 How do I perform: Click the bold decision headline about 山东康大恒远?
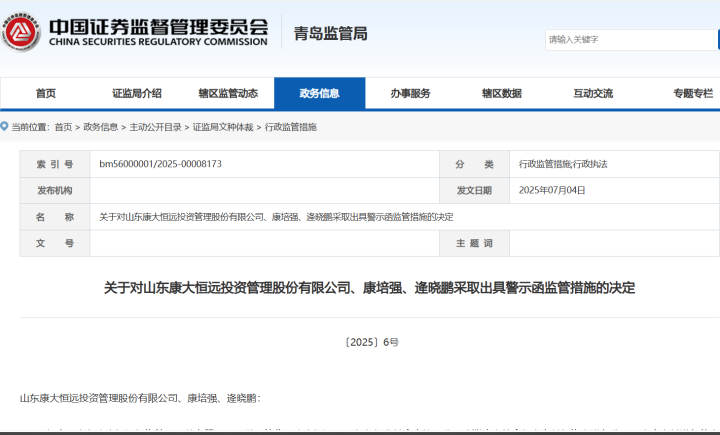point(369,288)
